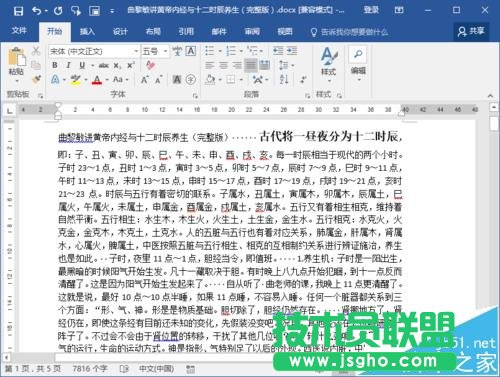Toggle Underline formatting
Image resolution: width=500 pixels, height=377 pixels.
pos(82,65)
